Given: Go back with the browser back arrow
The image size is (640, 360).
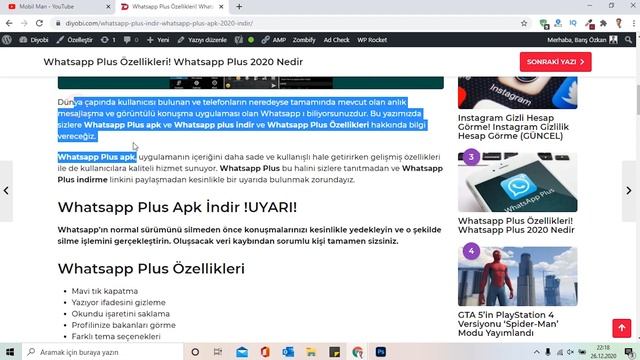Looking at the screenshot, I should click(x=9, y=23).
